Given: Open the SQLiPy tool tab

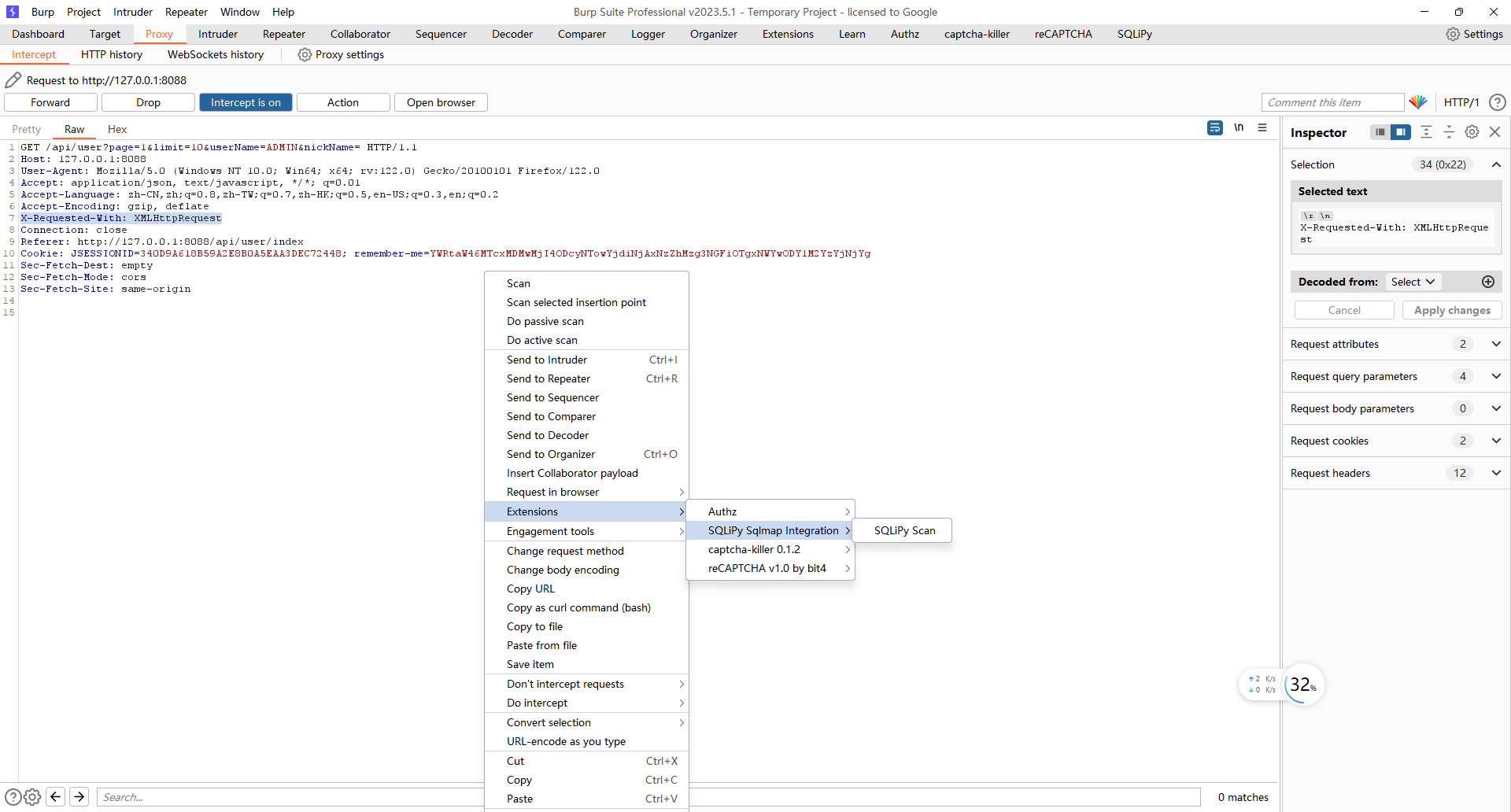Looking at the screenshot, I should coord(1135,34).
